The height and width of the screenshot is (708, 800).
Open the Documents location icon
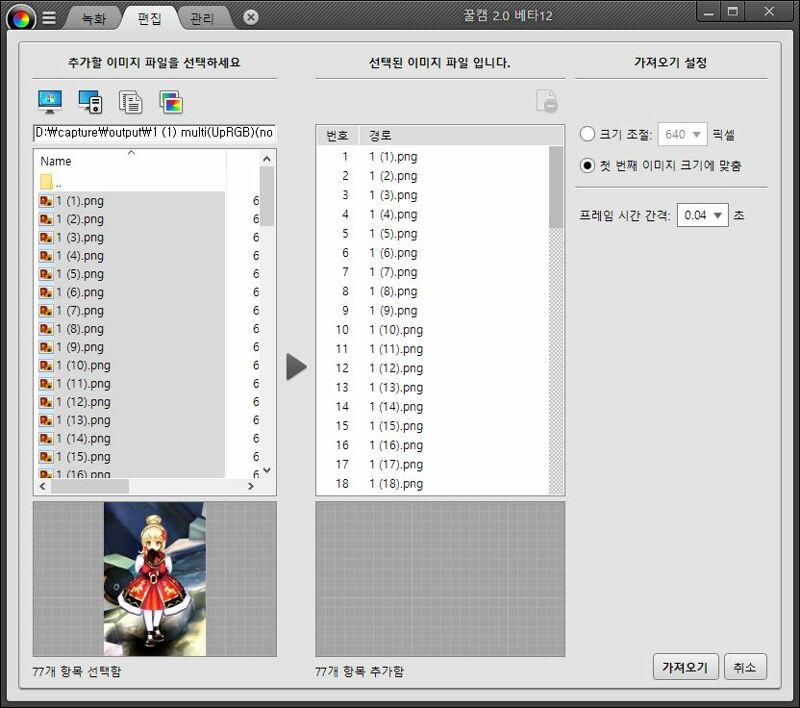pos(131,102)
